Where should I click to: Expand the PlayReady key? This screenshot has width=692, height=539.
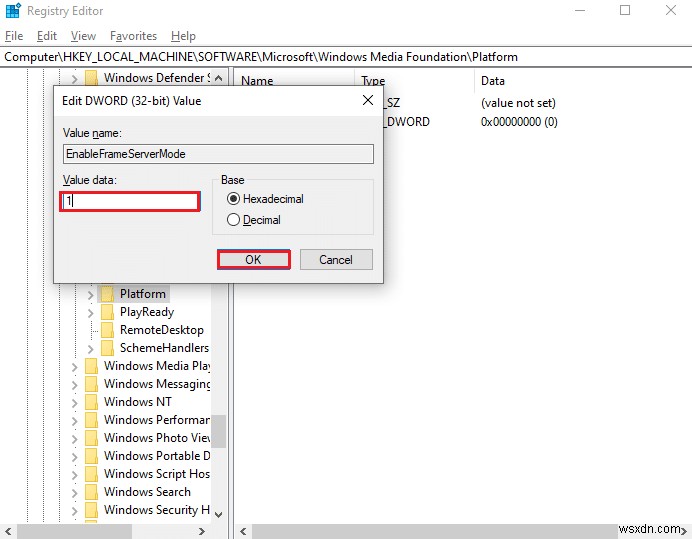[x=90, y=313]
